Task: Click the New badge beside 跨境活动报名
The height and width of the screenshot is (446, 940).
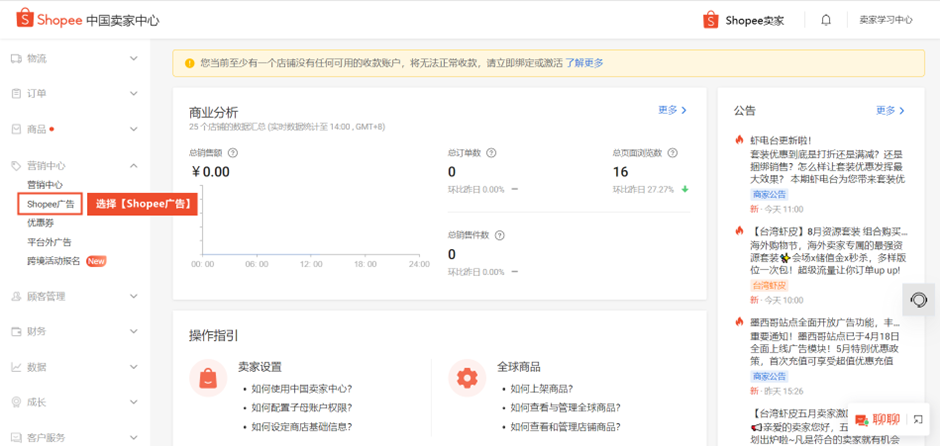Action: 96,261
